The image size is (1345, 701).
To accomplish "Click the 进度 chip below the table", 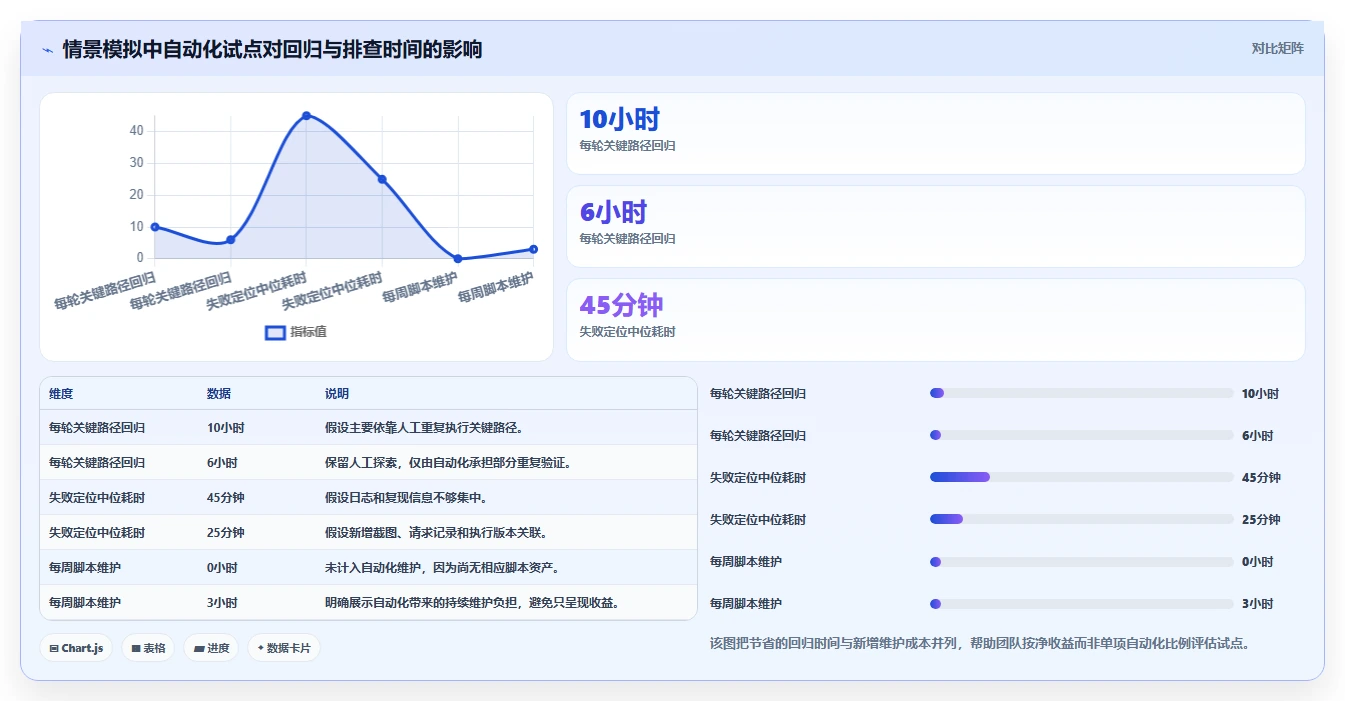I will pyautogui.click(x=211, y=648).
